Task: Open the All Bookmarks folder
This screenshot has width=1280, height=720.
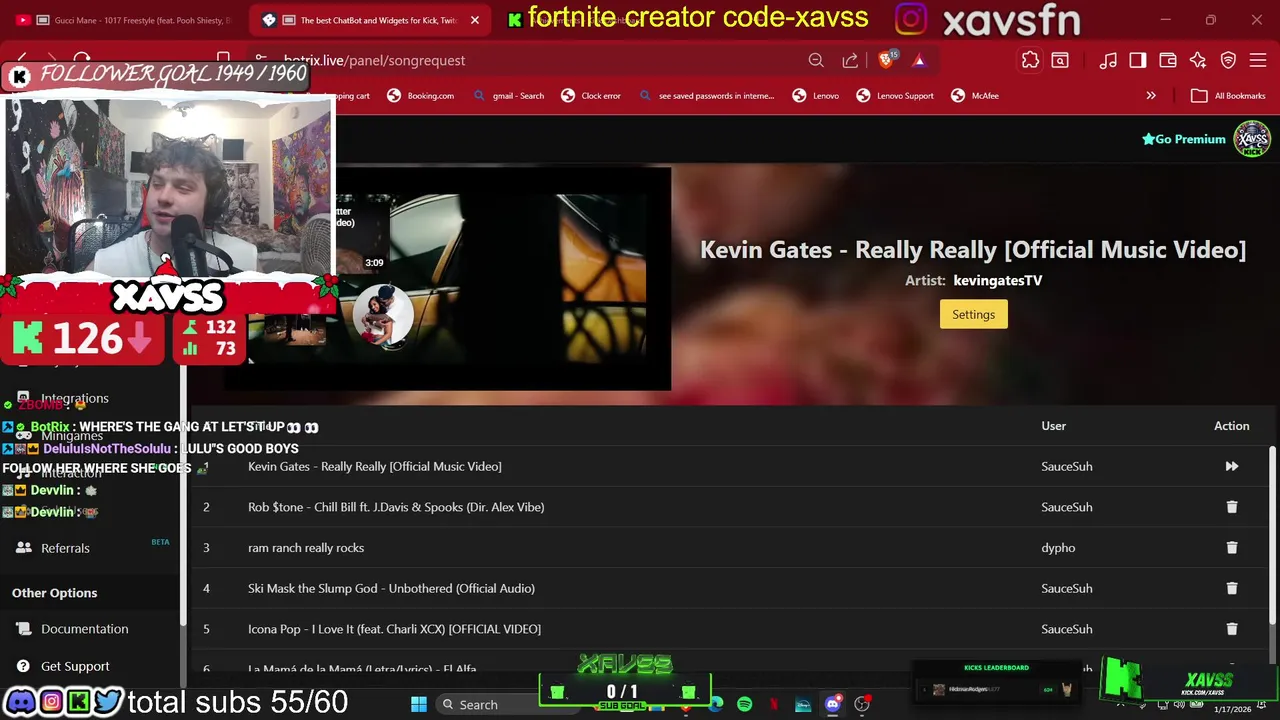Action: point(1228,96)
